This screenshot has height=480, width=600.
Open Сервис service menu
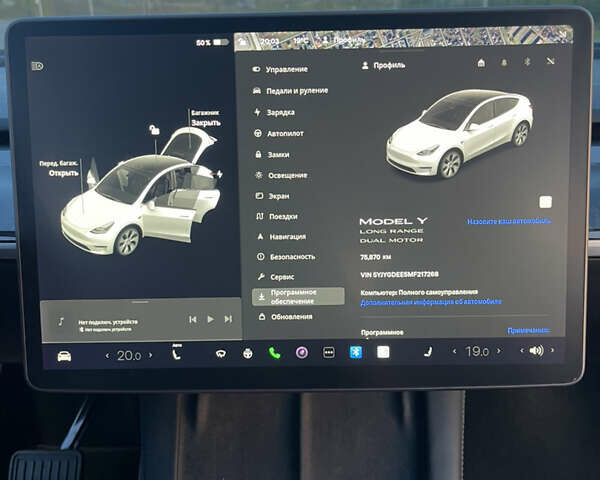[x=276, y=277]
